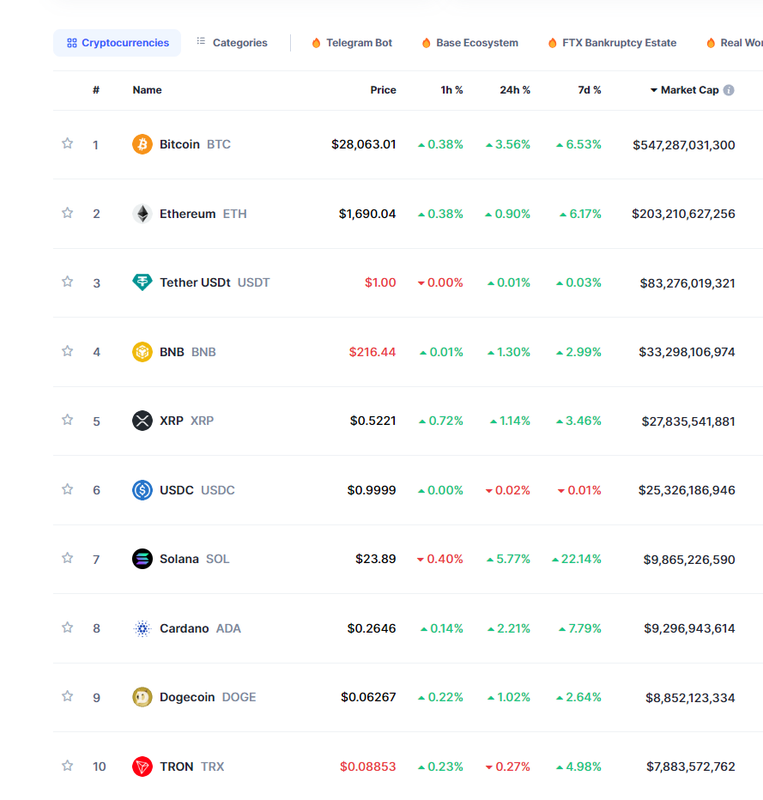The image size is (763, 800).
Task: Click Tether USDt price $1.00
Action: [x=380, y=282]
